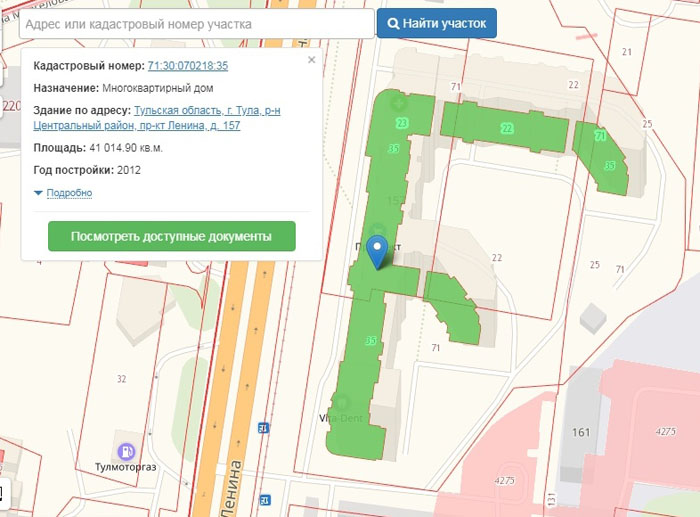The width and height of the screenshot is (700, 517).
Task: Click the blue location pin marker
Action: pos(376,251)
